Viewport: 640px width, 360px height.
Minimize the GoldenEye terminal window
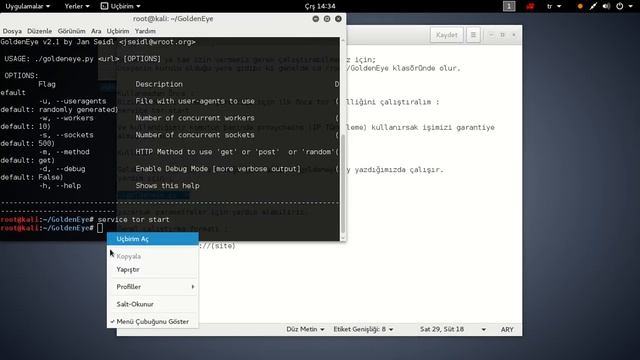coord(316,19)
